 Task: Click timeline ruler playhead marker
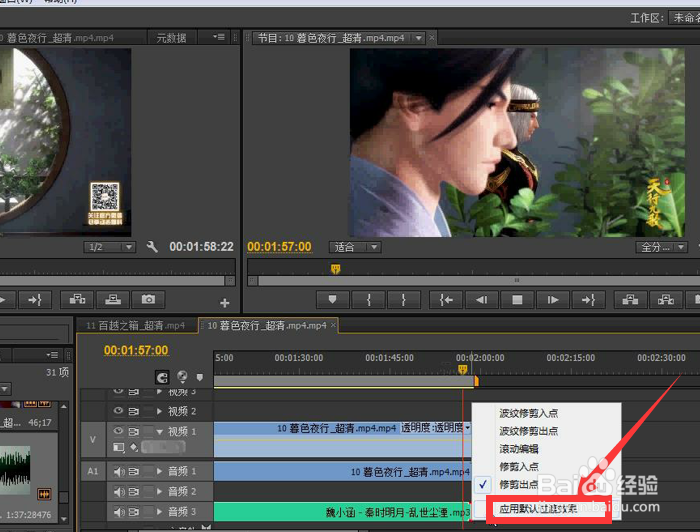(462, 370)
